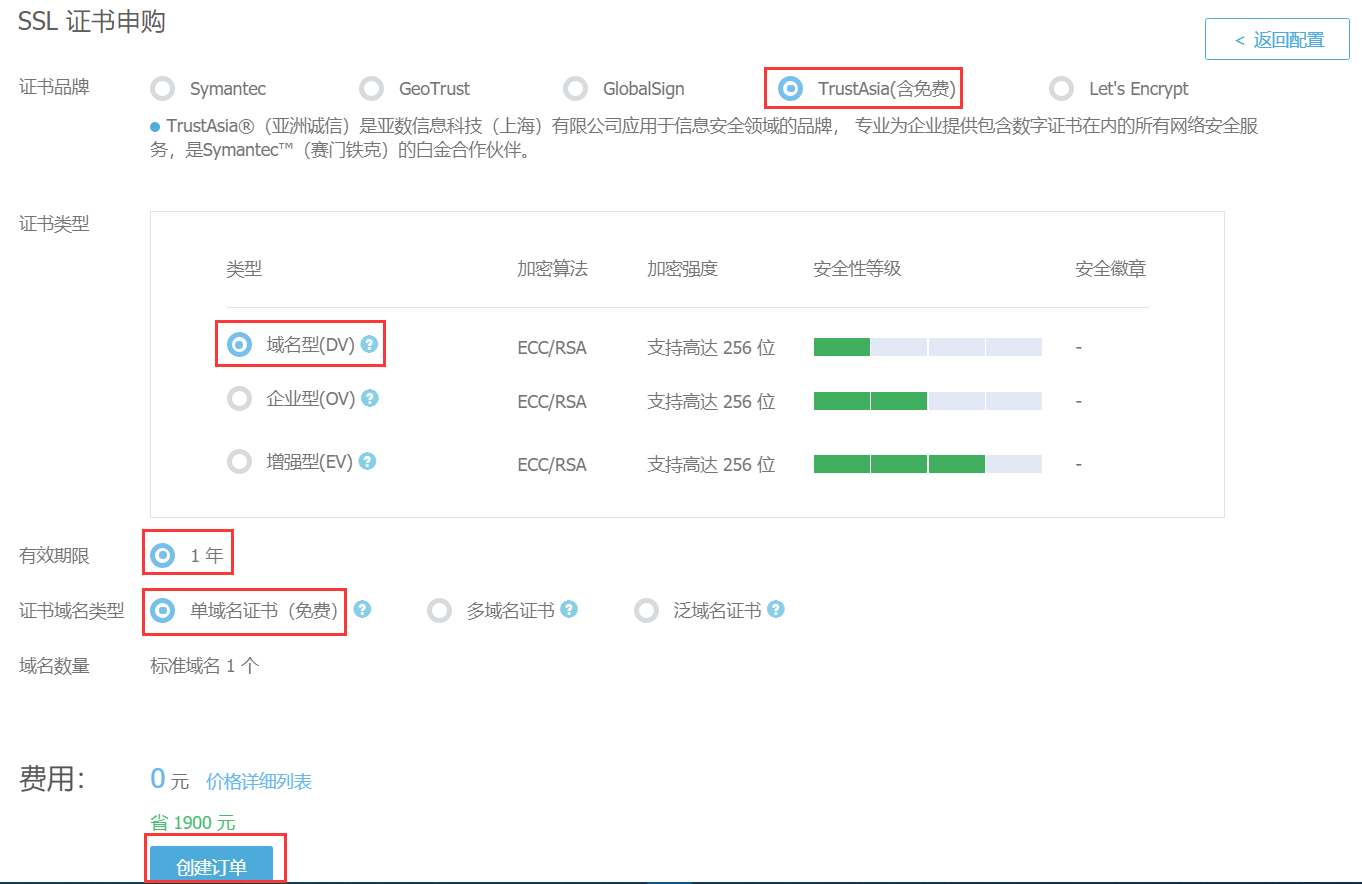The image size is (1362, 884).
Task: Click the 安全性等级 column header
Action: (x=857, y=269)
